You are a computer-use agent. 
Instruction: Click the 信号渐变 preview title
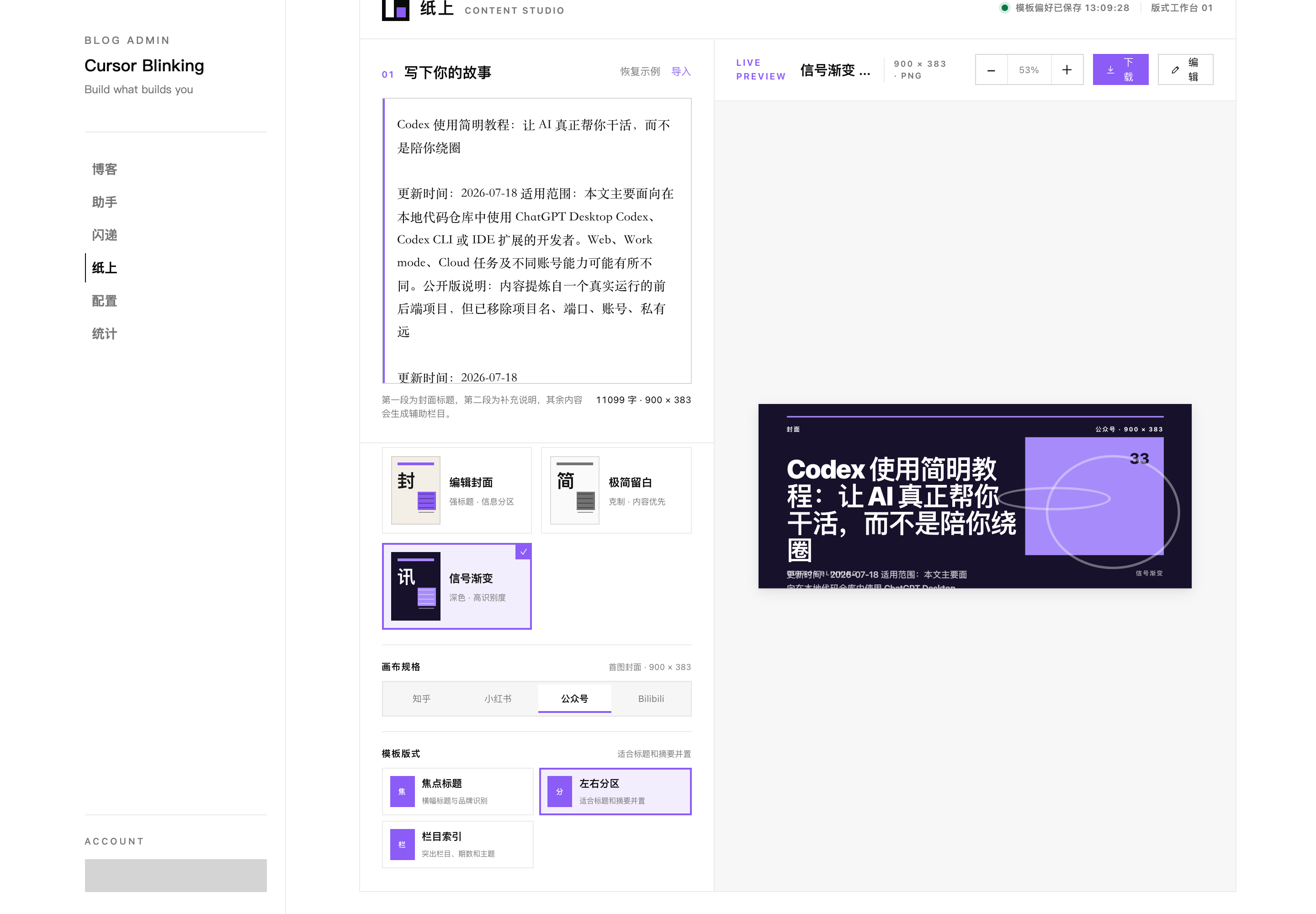point(835,70)
